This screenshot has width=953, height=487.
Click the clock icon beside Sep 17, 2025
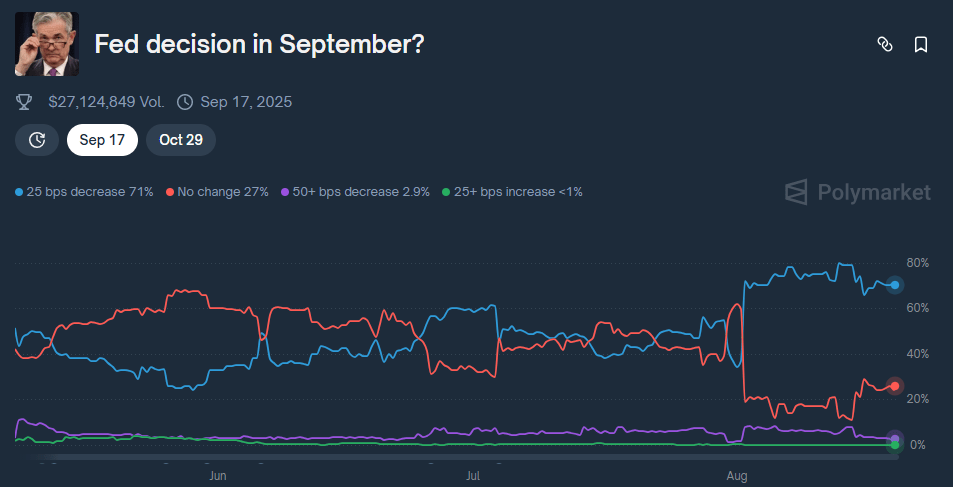point(185,102)
